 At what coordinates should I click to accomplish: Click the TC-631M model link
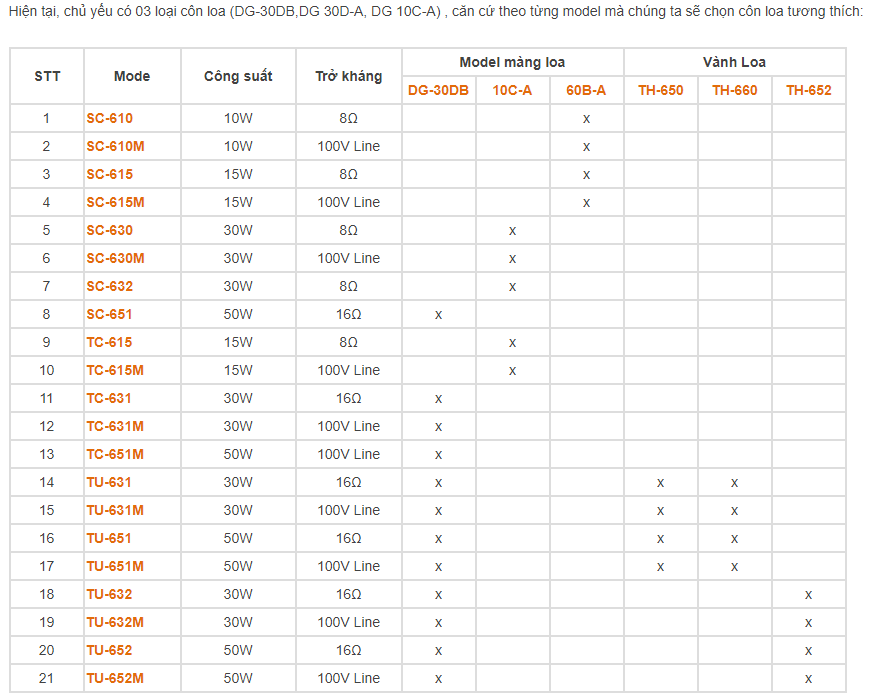tap(115, 427)
